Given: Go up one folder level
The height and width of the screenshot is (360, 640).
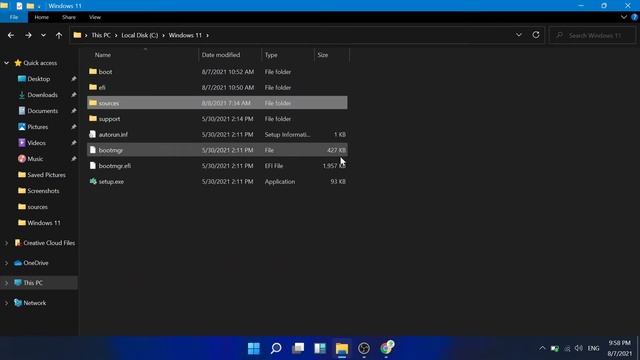Looking at the screenshot, I should coord(59,36).
